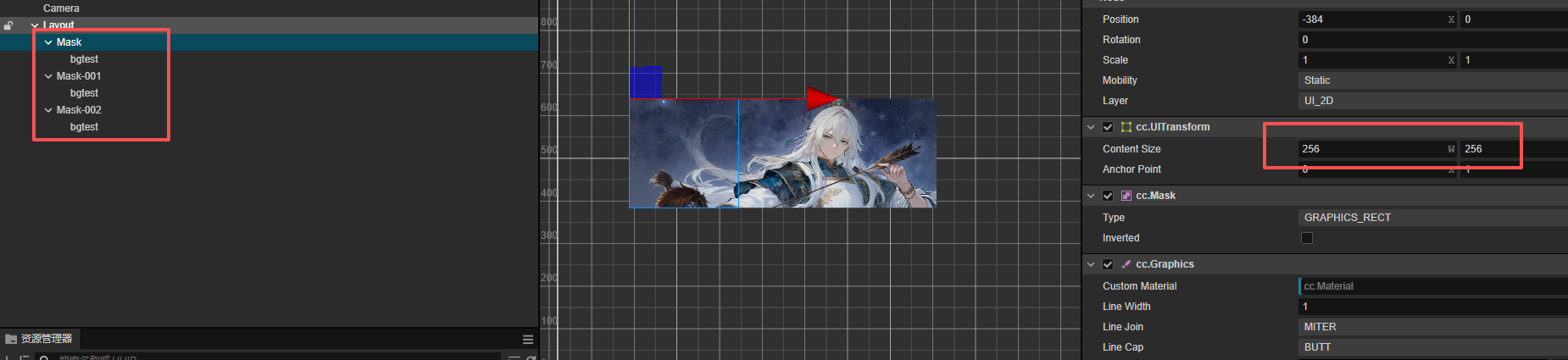The height and width of the screenshot is (360, 1568).
Task: Click the cc.Mask component title
Action: pos(1155,196)
